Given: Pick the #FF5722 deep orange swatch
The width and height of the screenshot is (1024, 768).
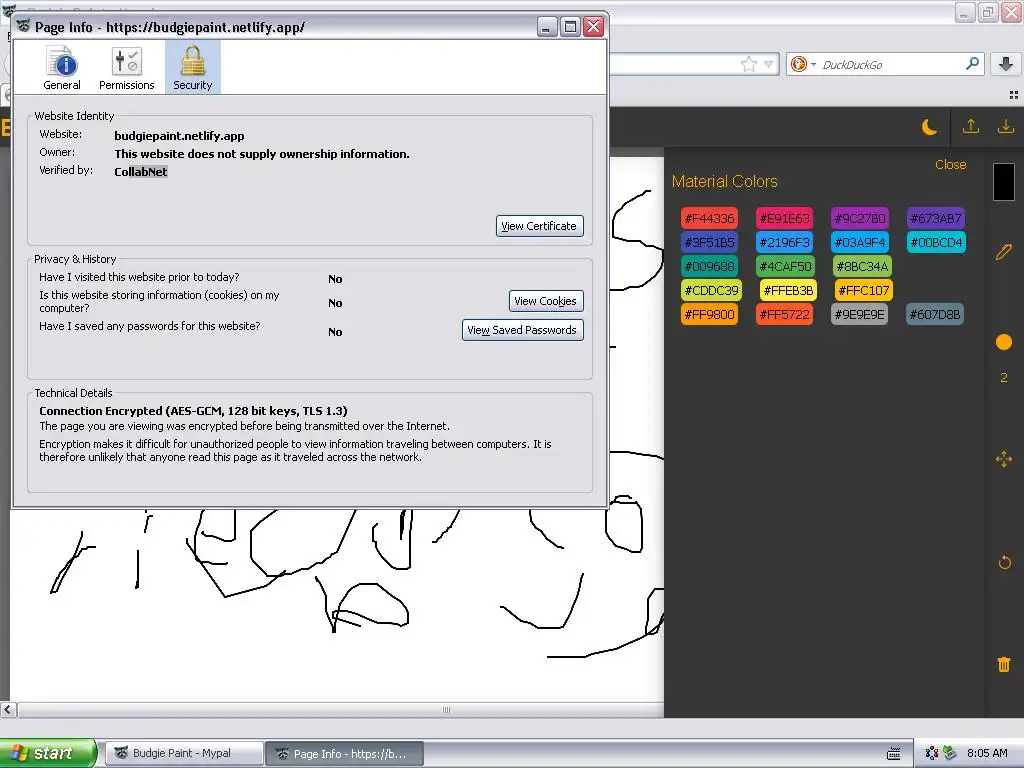Looking at the screenshot, I should click(x=784, y=314).
